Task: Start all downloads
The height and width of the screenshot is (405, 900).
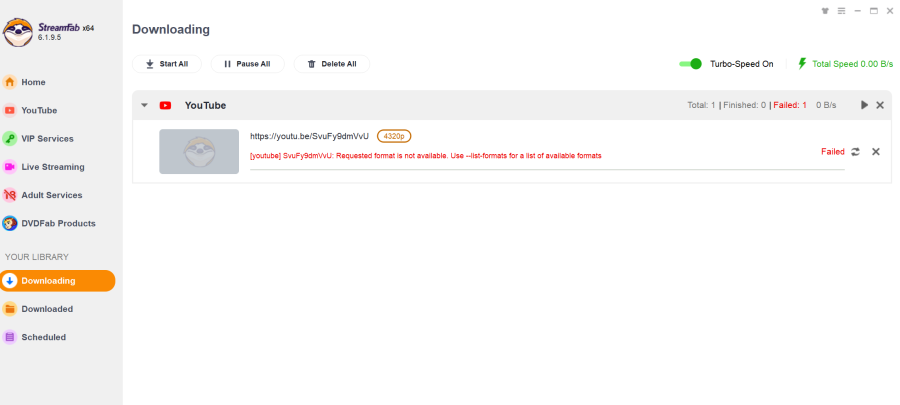Action: [x=167, y=64]
